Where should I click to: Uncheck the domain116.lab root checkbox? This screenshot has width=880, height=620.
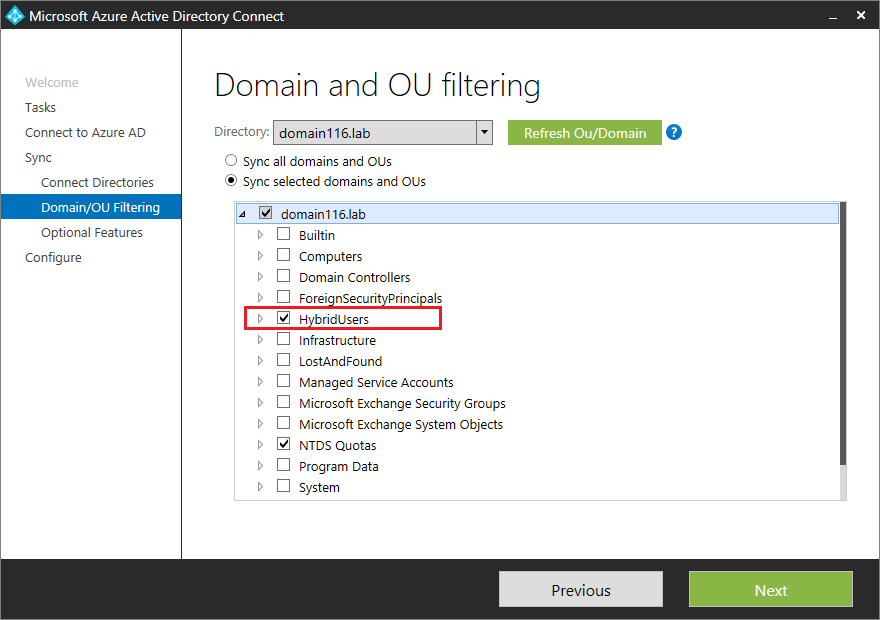coord(265,213)
